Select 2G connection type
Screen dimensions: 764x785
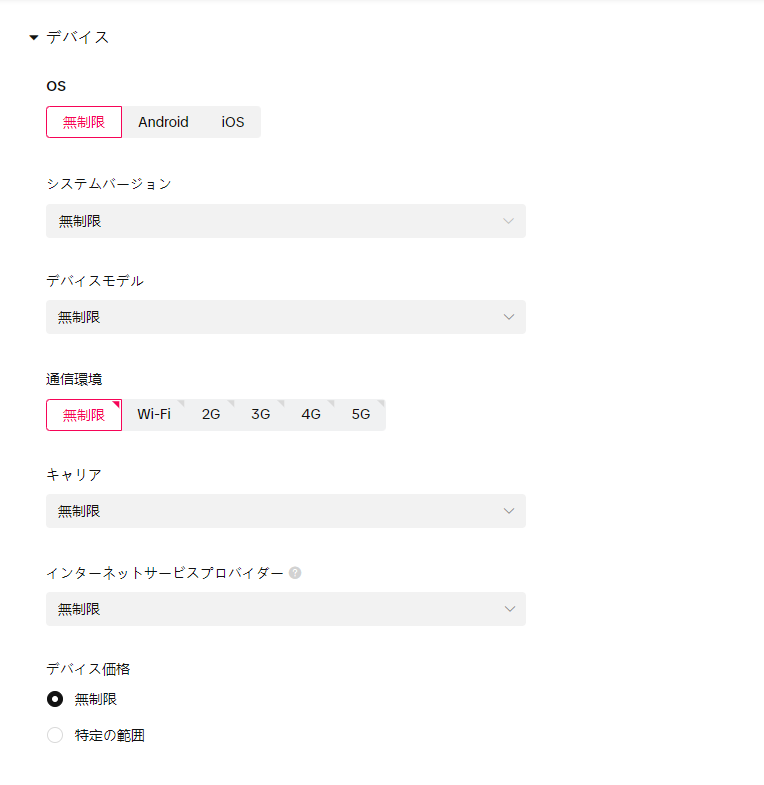click(x=211, y=414)
